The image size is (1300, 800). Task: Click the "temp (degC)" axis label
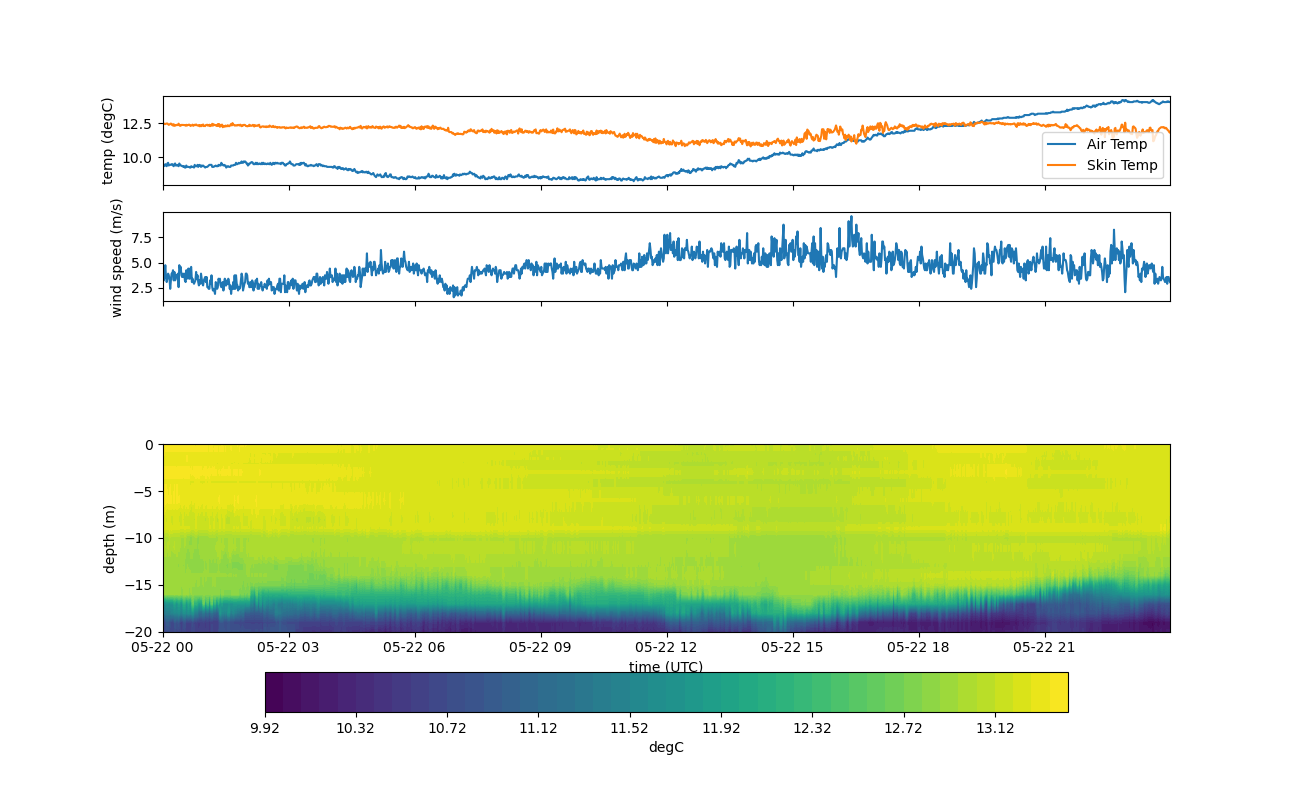[x=108, y=141]
